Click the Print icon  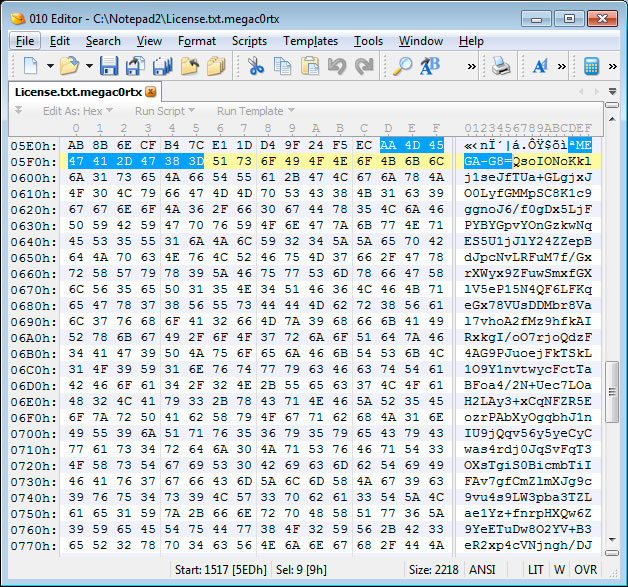pos(501,66)
